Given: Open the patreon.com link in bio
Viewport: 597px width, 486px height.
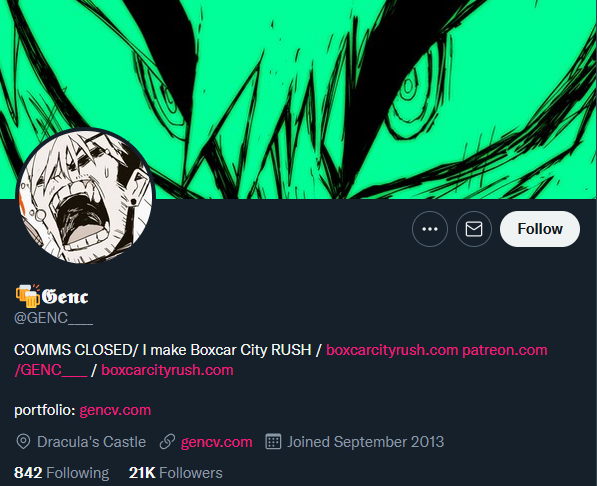Looking at the screenshot, I should click(504, 350).
